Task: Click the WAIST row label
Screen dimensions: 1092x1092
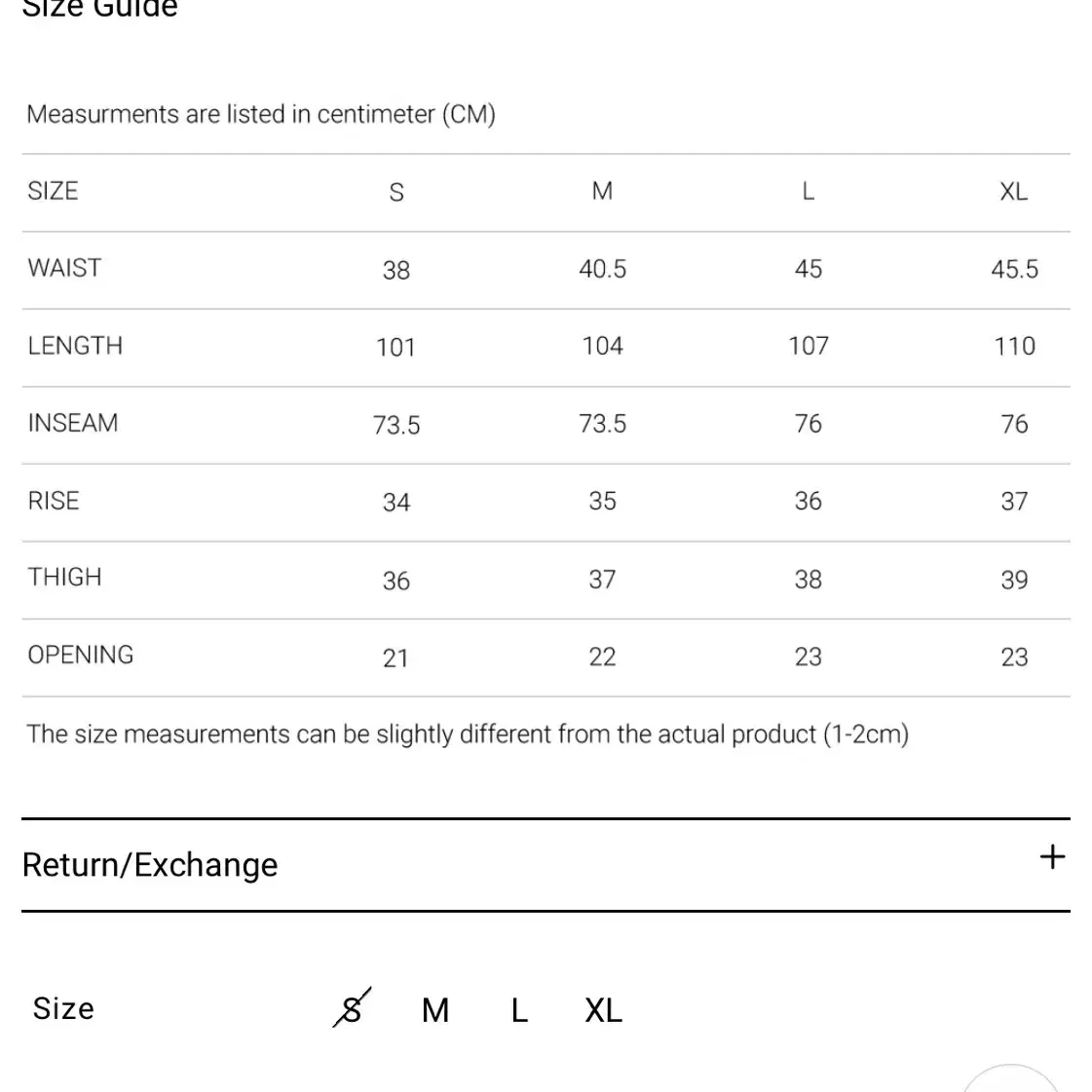Action: coord(64,268)
